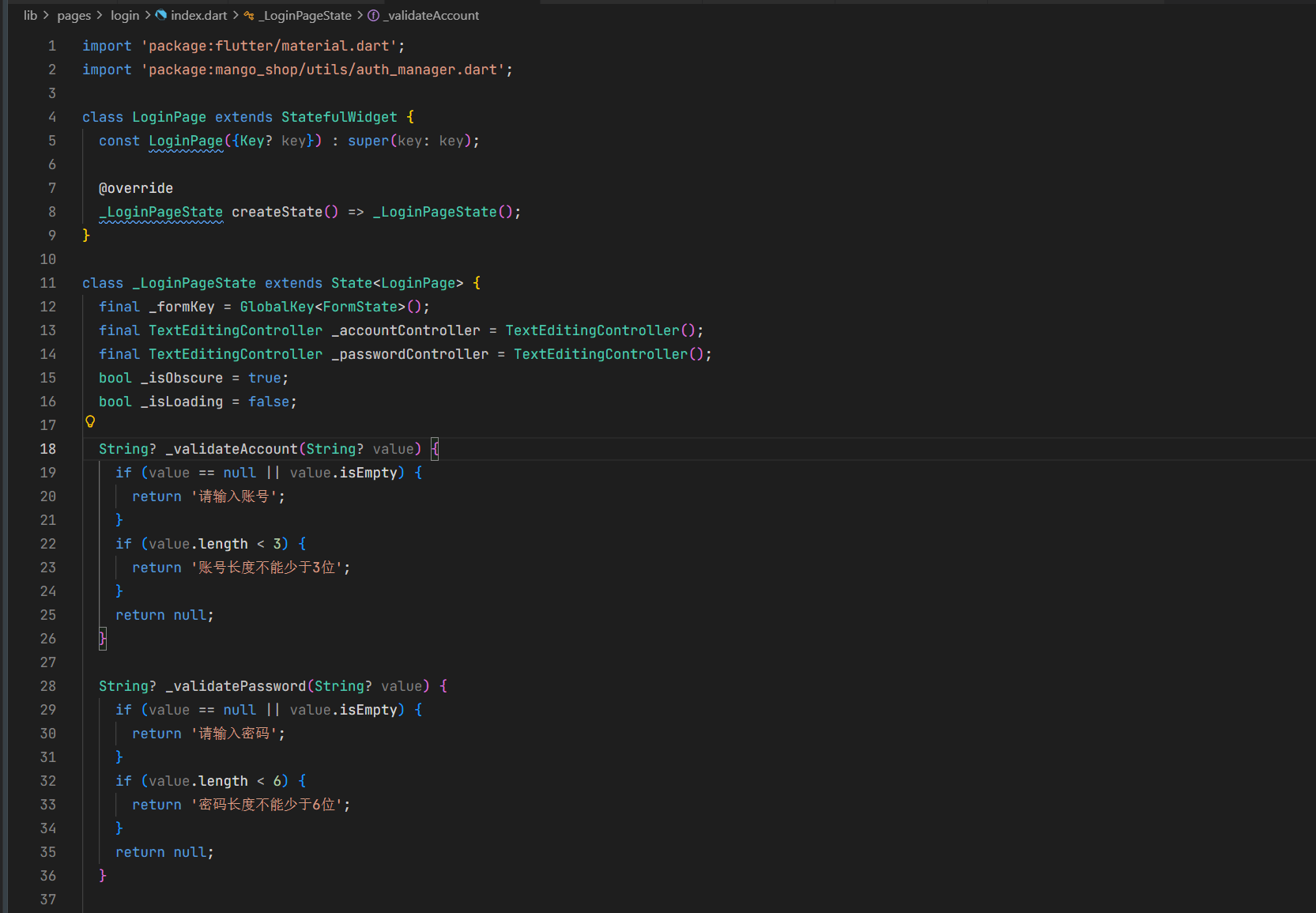Viewport: 1316px width, 913px height.
Task: Click the method symbol icon before _validateAccount
Action: [373, 15]
